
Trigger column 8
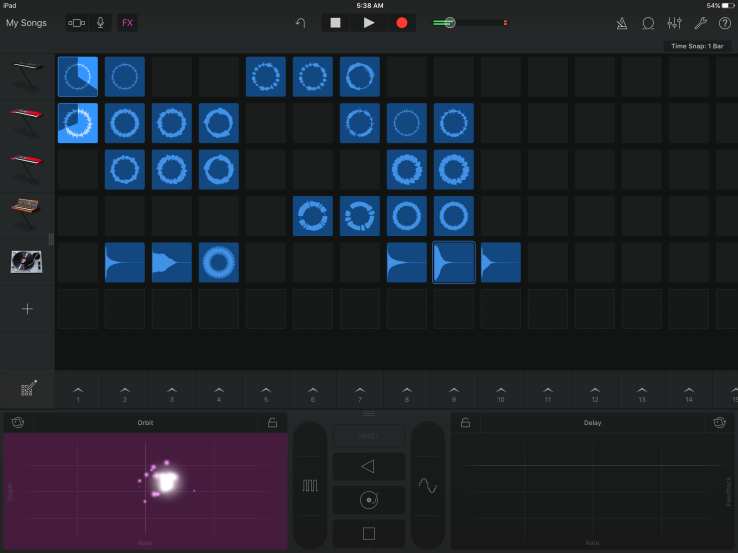[x=407, y=394]
